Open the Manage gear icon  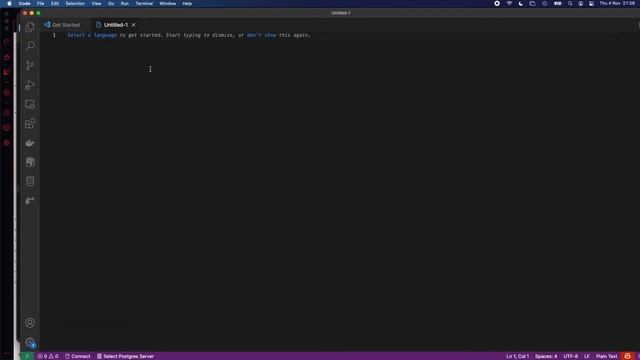[30, 342]
